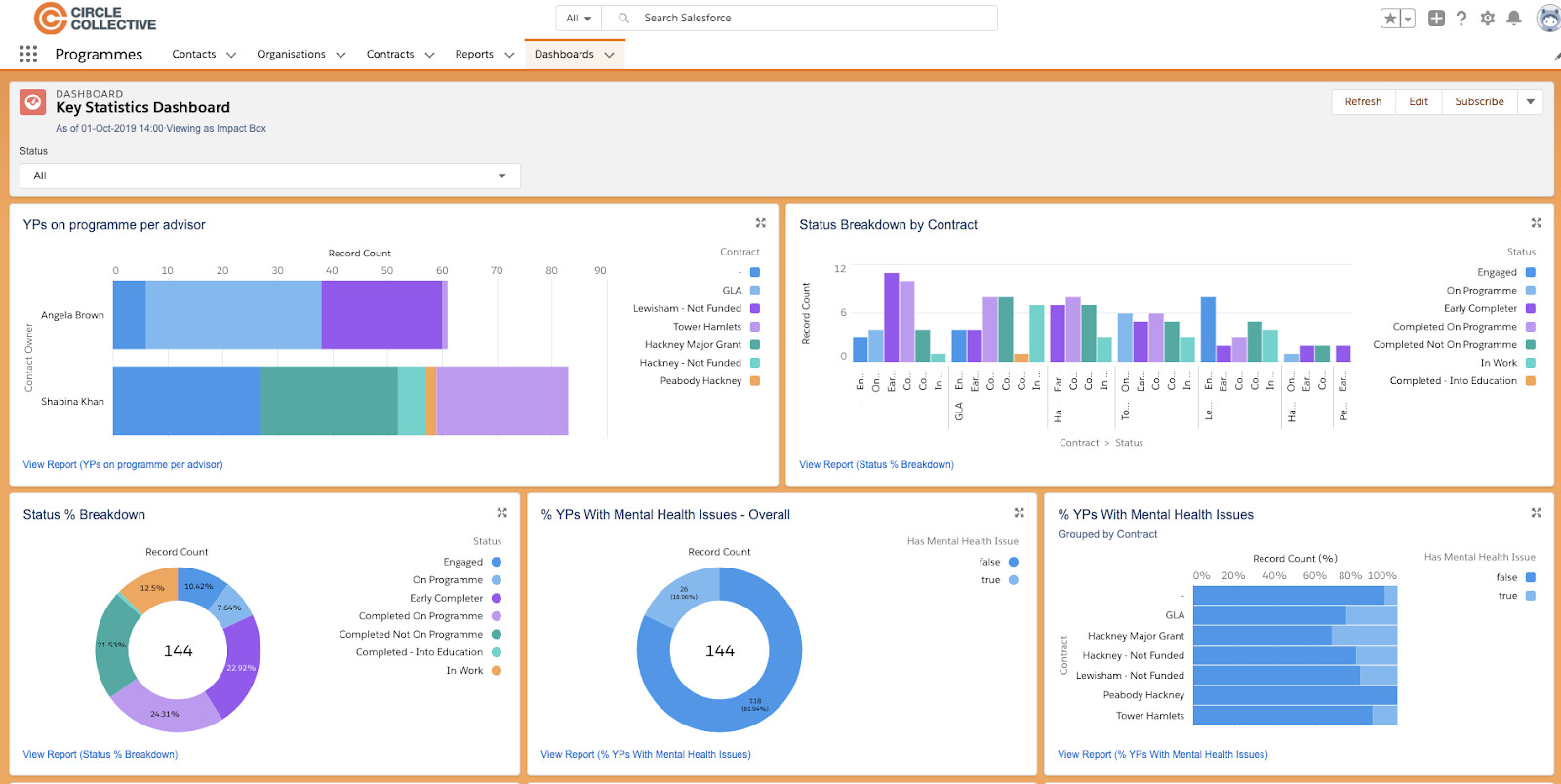Open View Report (YPs on programme per advisor) link
The height and width of the screenshot is (784, 1561).
click(123, 464)
